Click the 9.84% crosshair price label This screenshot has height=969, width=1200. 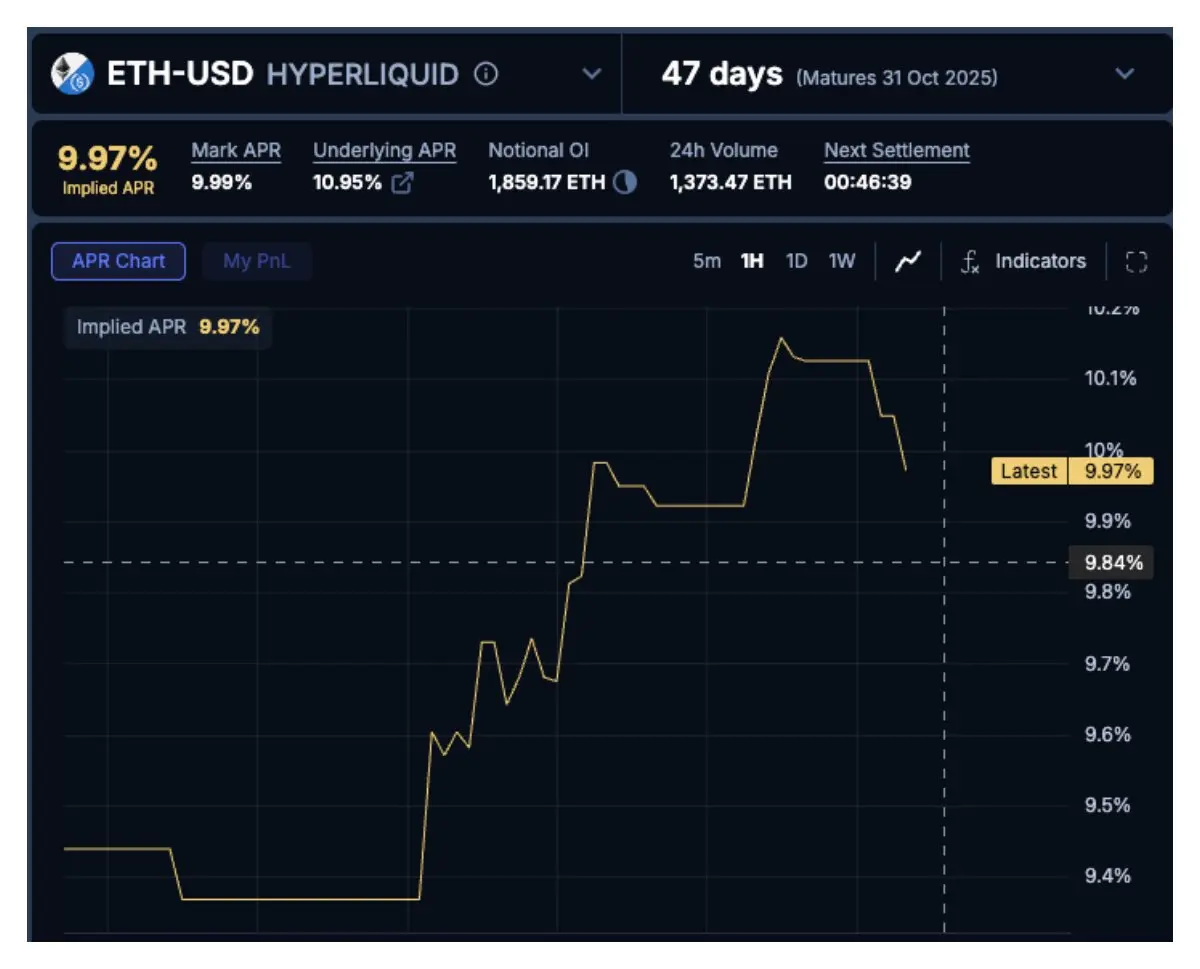point(1113,562)
